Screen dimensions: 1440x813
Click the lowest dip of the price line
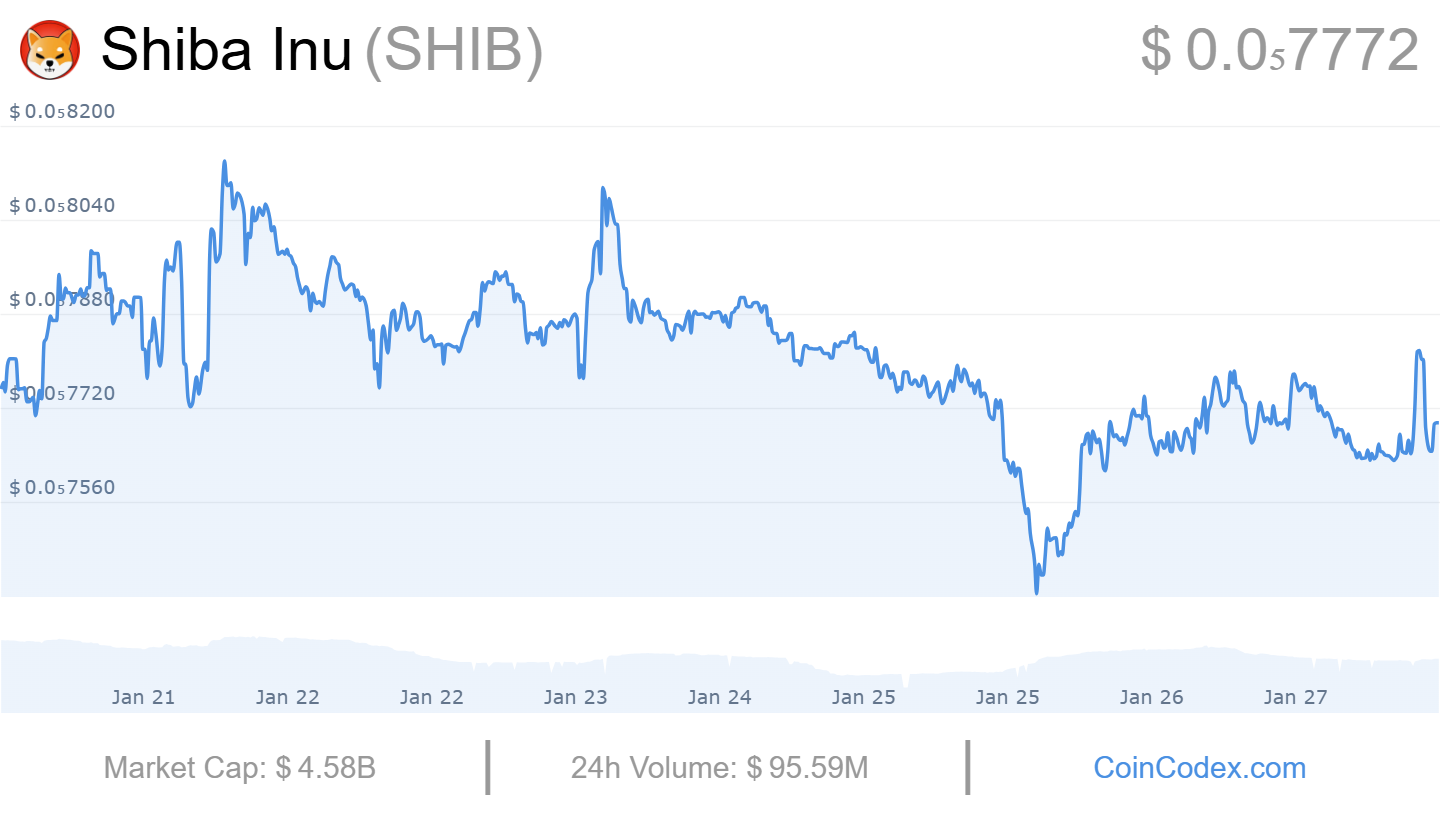pos(1036,592)
